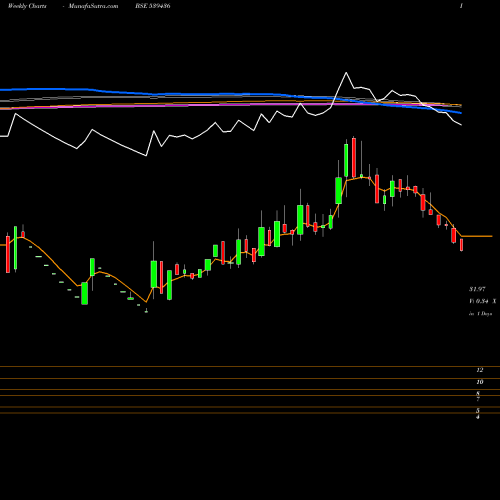This screenshot has width=500, height=500.
Task: Click the 'MunafaSutra.com' label
Action: tap(93, 6)
